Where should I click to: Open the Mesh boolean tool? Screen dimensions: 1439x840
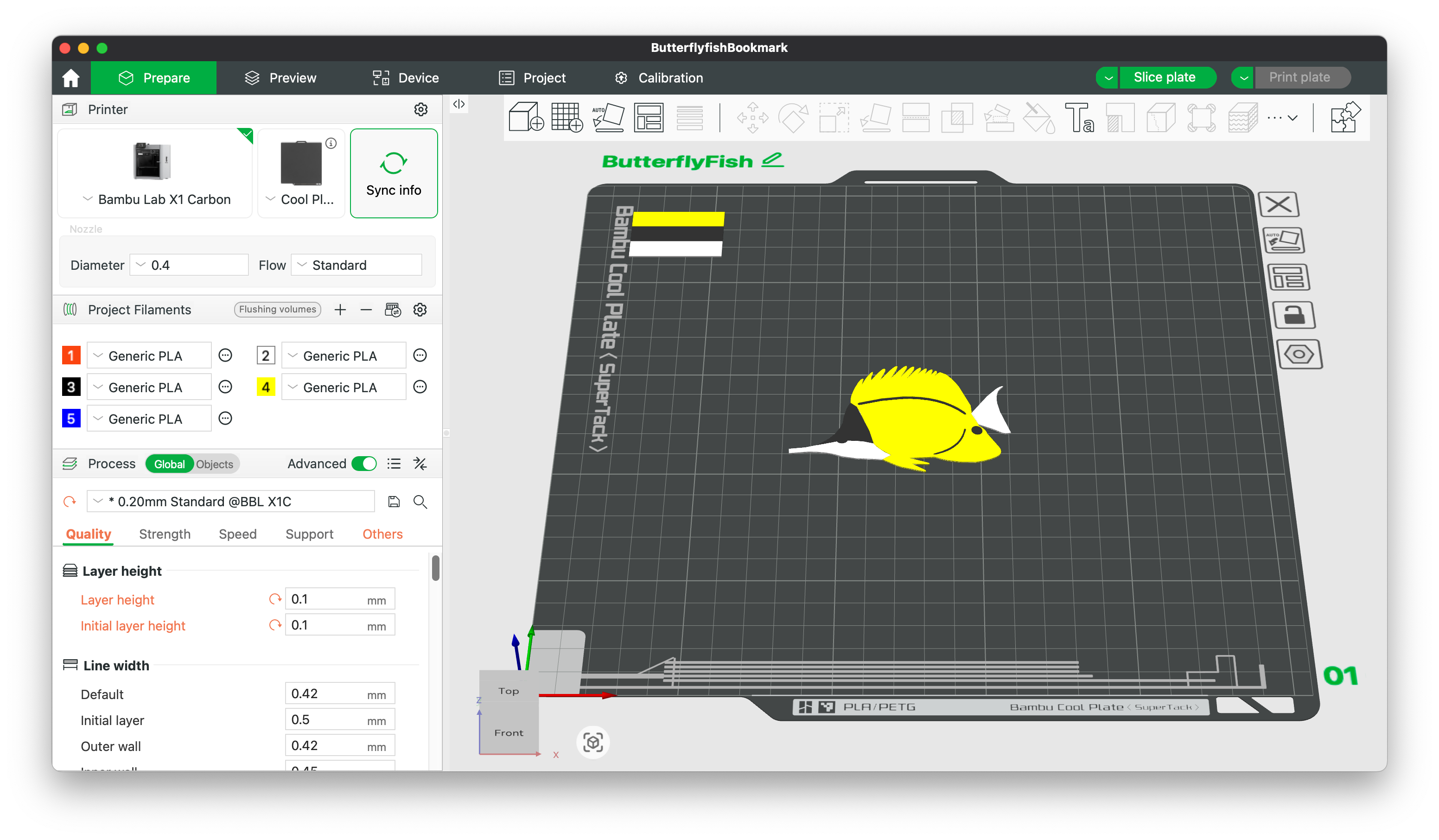click(957, 118)
